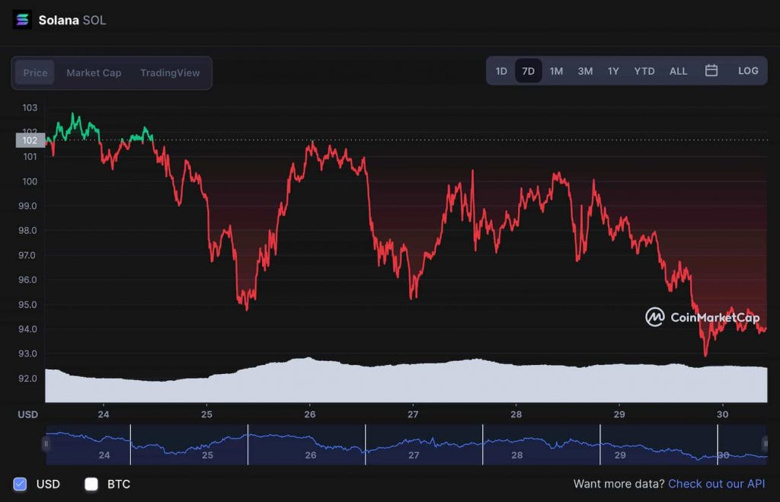Enable the BTC currency checkbox
The height and width of the screenshot is (502, 780).
pos(92,484)
